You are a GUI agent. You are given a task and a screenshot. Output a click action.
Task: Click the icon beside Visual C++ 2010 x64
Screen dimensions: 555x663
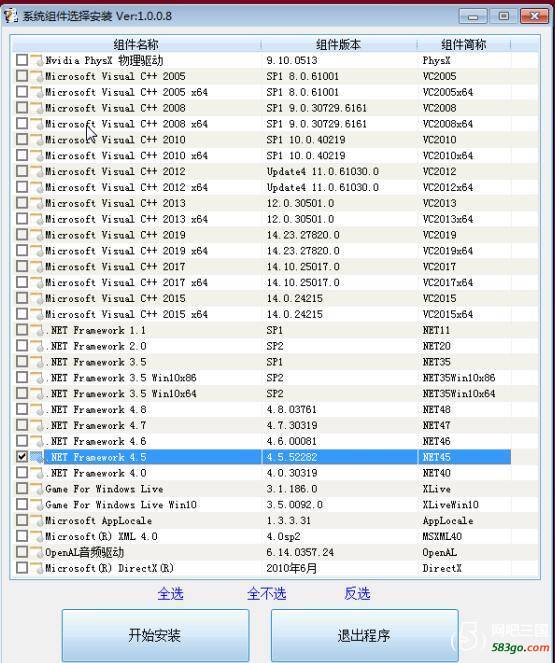coord(37,155)
